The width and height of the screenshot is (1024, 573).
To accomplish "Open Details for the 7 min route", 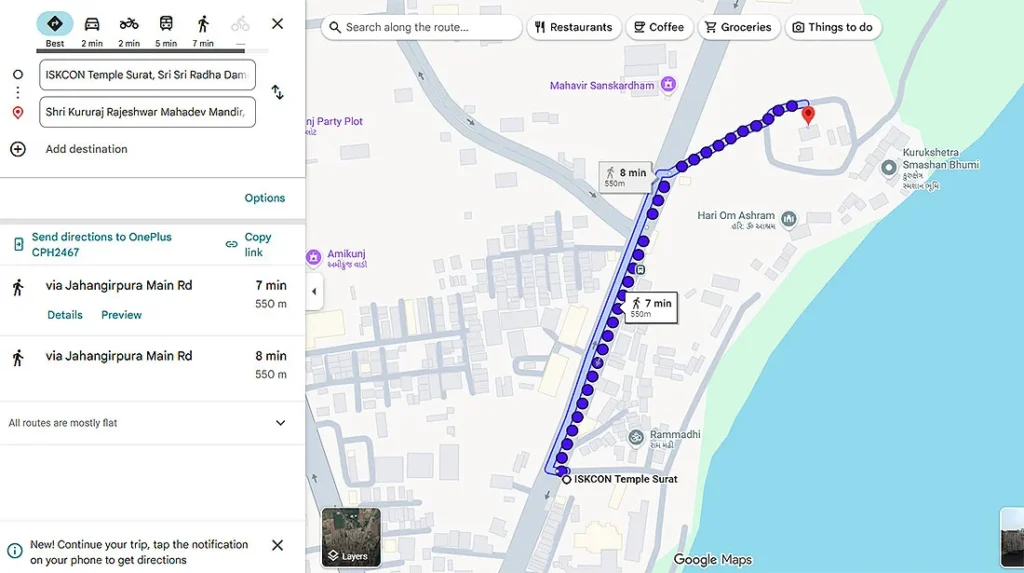I will [x=65, y=315].
